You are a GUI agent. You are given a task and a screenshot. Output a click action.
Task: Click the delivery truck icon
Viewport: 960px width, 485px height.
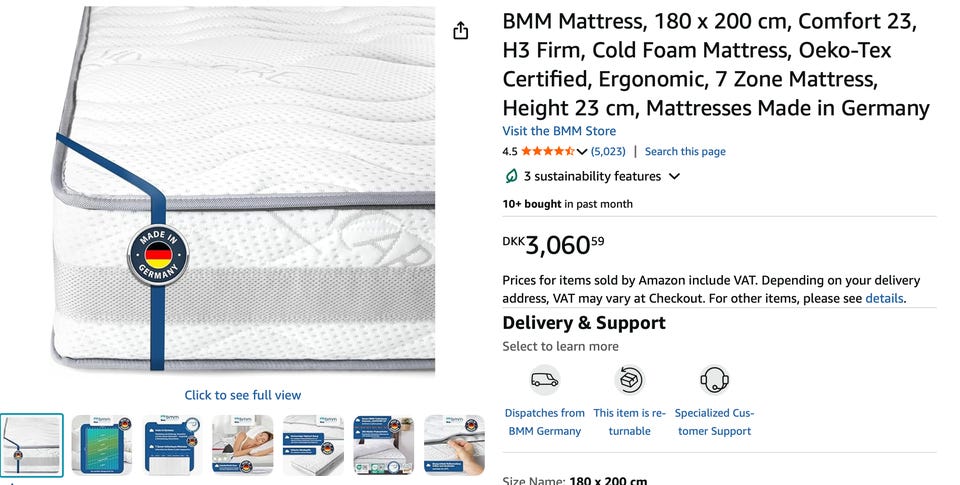(x=544, y=380)
